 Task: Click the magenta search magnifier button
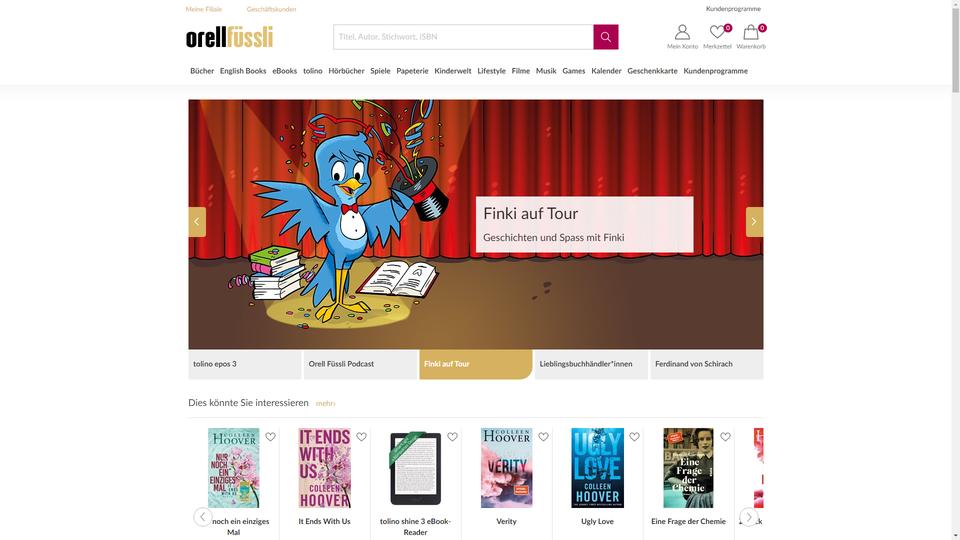[606, 37]
